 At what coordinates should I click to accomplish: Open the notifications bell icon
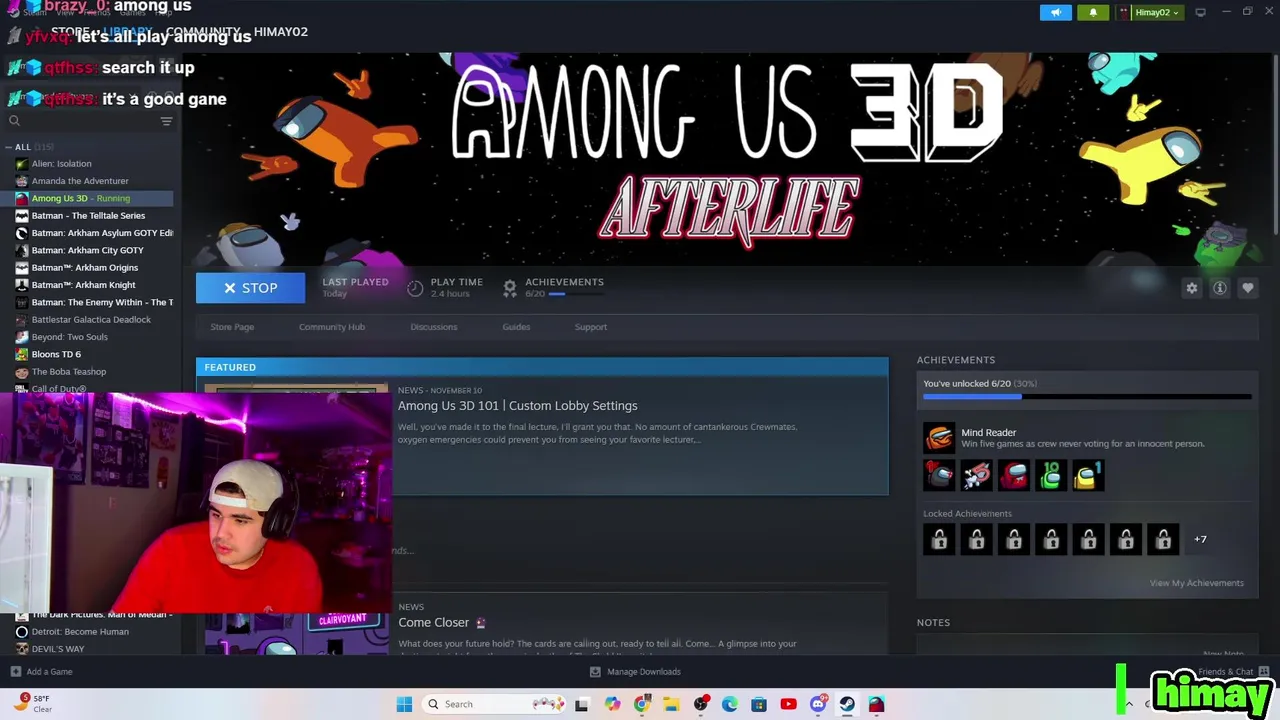pyautogui.click(x=1093, y=12)
